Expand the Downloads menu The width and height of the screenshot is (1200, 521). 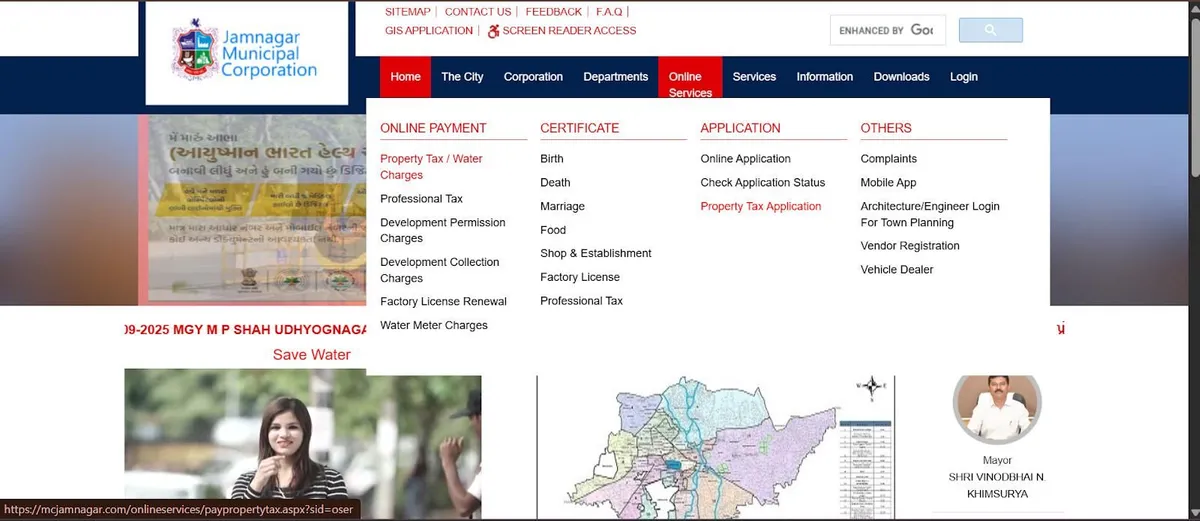click(x=901, y=77)
